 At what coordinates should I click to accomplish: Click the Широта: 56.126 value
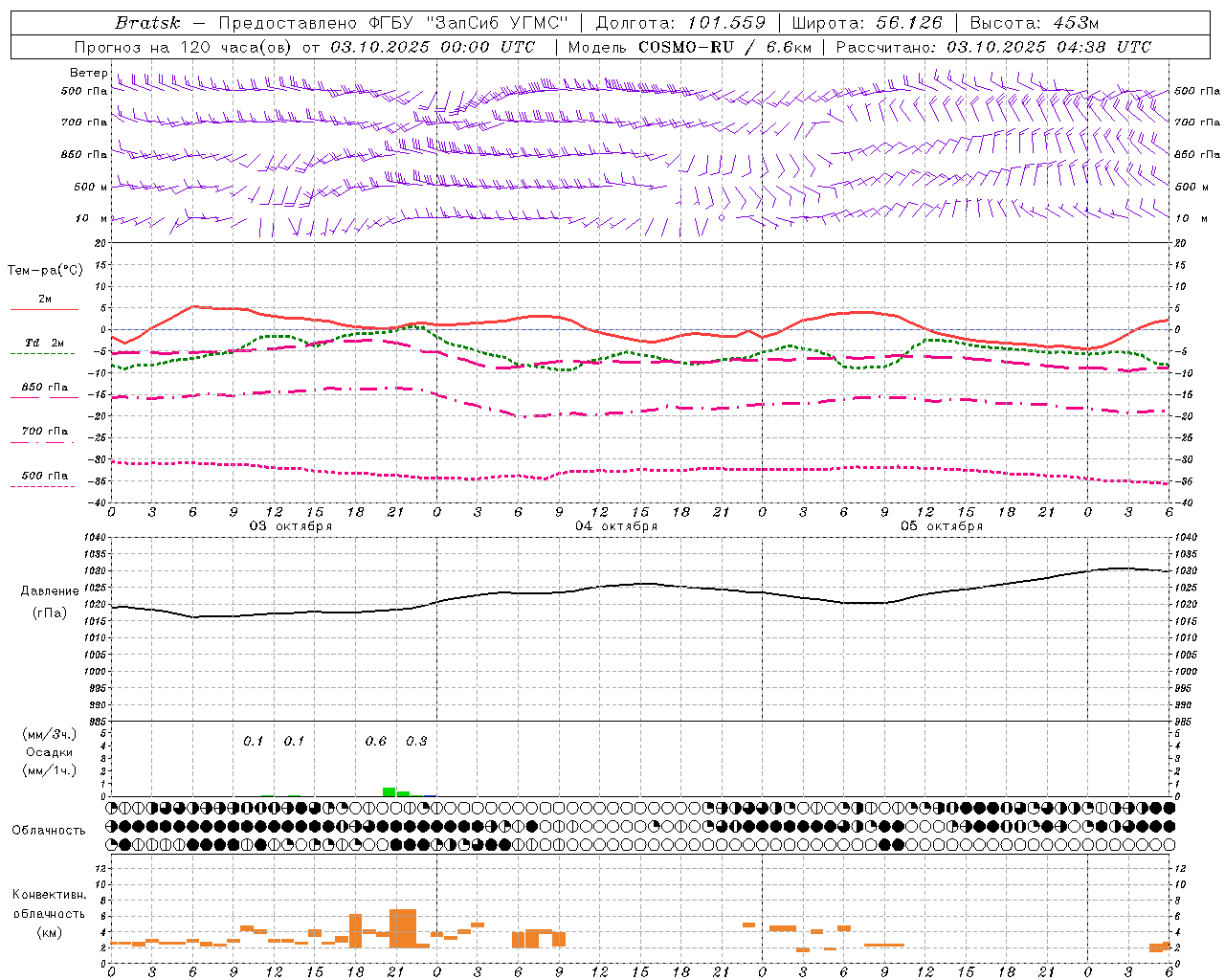[867, 23]
